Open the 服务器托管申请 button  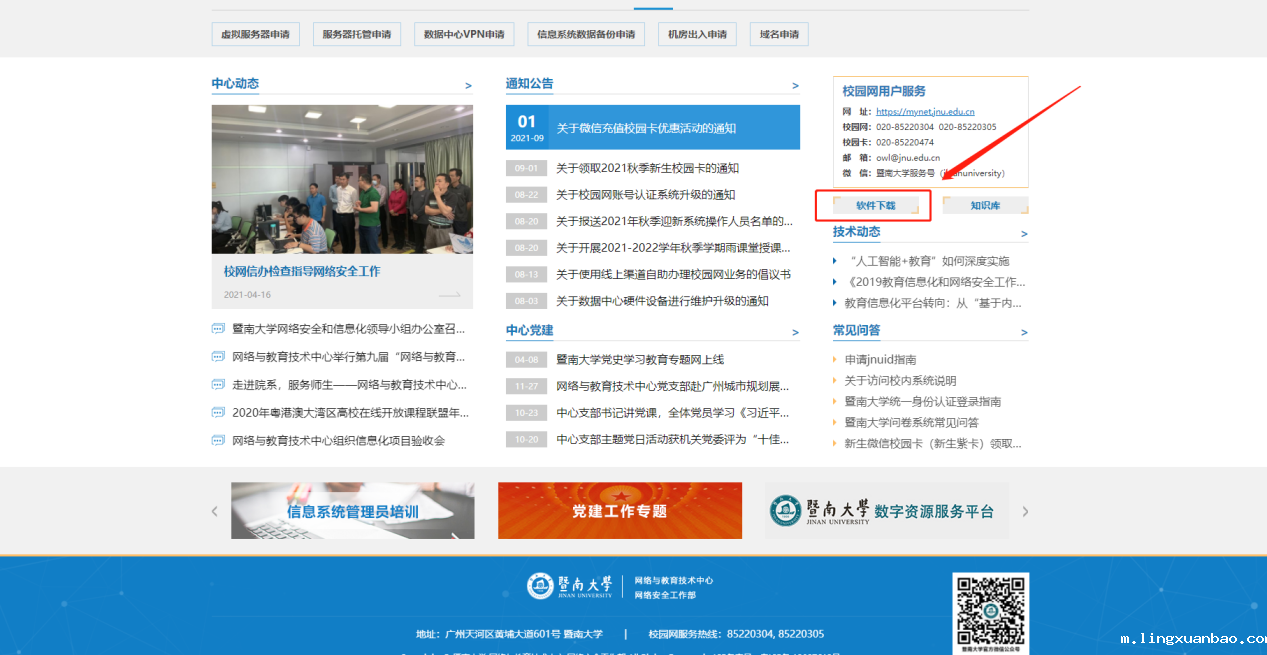[357, 34]
